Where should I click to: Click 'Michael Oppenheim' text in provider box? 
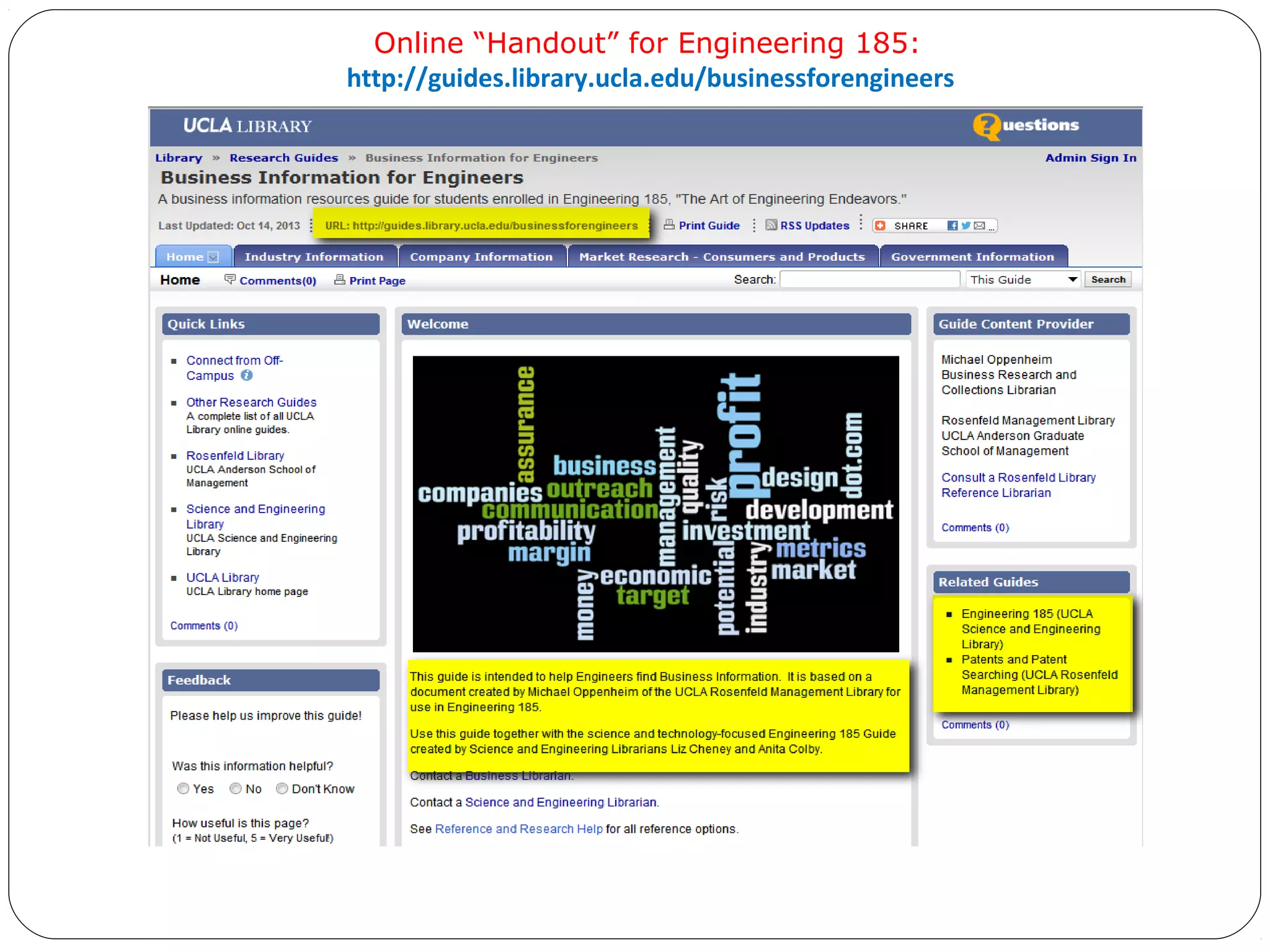click(x=997, y=359)
